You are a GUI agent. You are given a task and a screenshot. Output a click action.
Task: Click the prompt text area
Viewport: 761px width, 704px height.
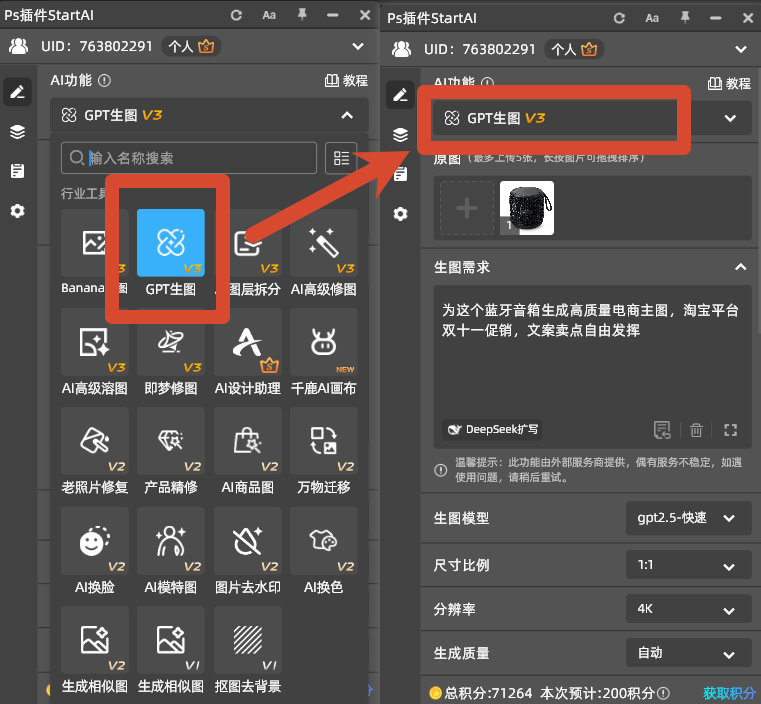click(592, 354)
